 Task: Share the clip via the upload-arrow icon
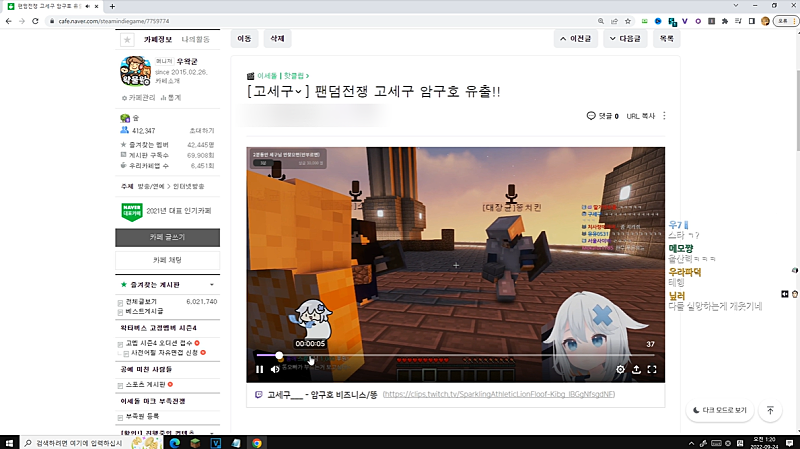(636, 369)
